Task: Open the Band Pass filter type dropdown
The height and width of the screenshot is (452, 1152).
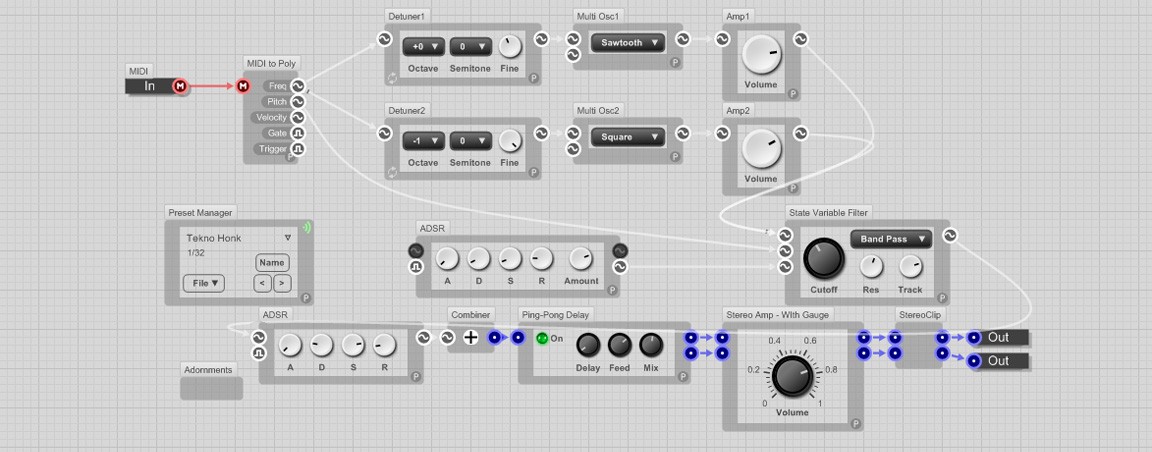Action: click(890, 239)
